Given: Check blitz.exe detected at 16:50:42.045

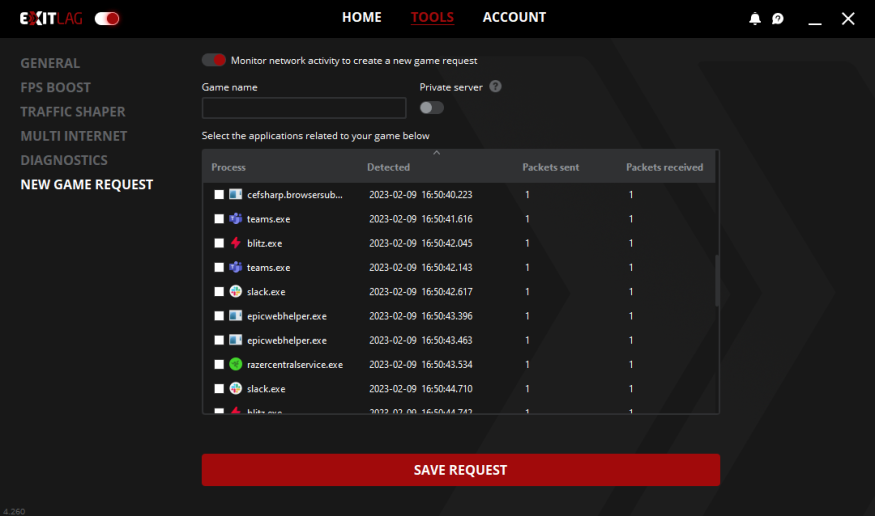Looking at the screenshot, I should (x=219, y=243).
